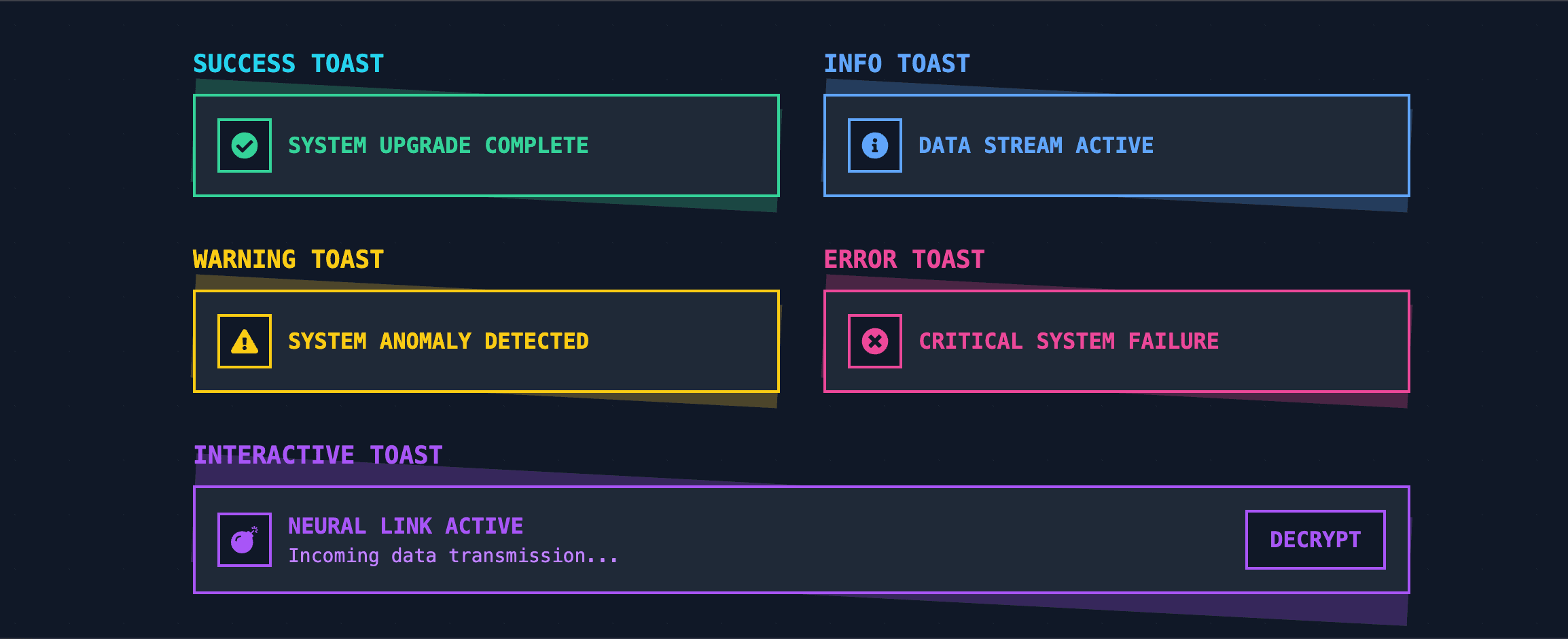Click the ERROR TOAST heading
This screenshot has height=639, width=1568.
[904, 258]
